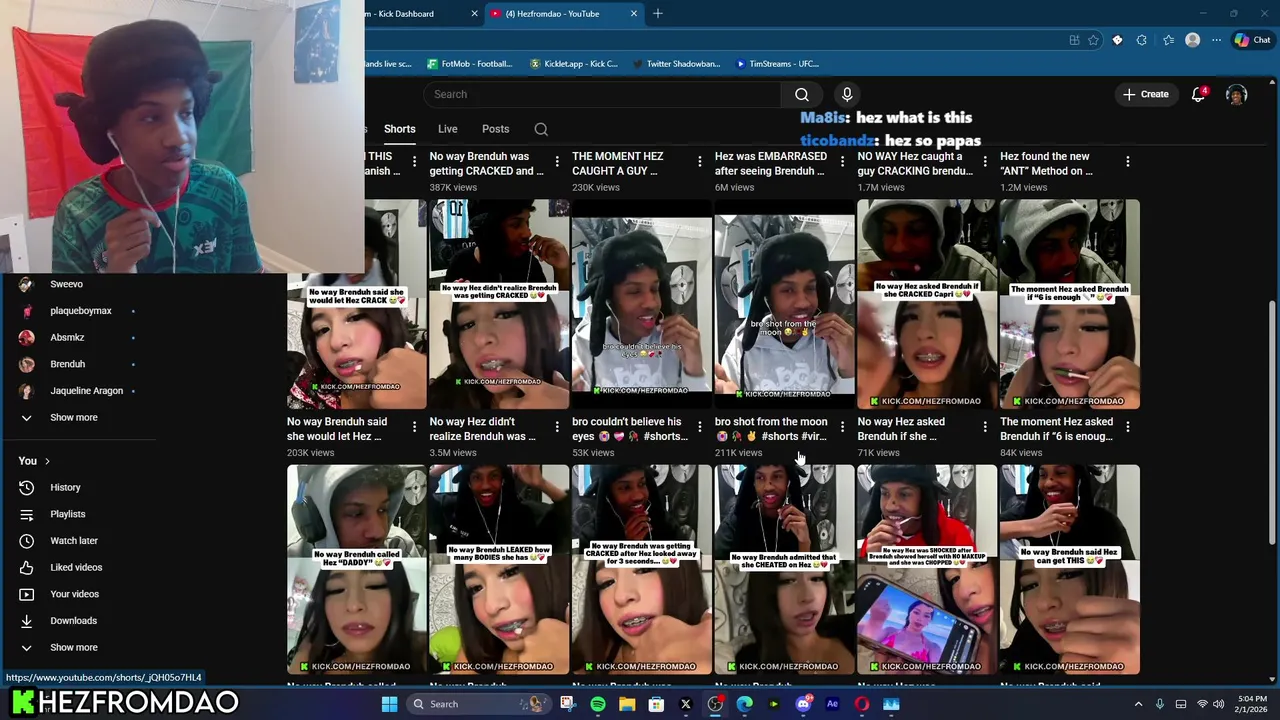Open 'The moment Hez asked Brenduh if 6 is enough' title
This screenshot has width=1280, height=720.
click(x=1057, y=429)
